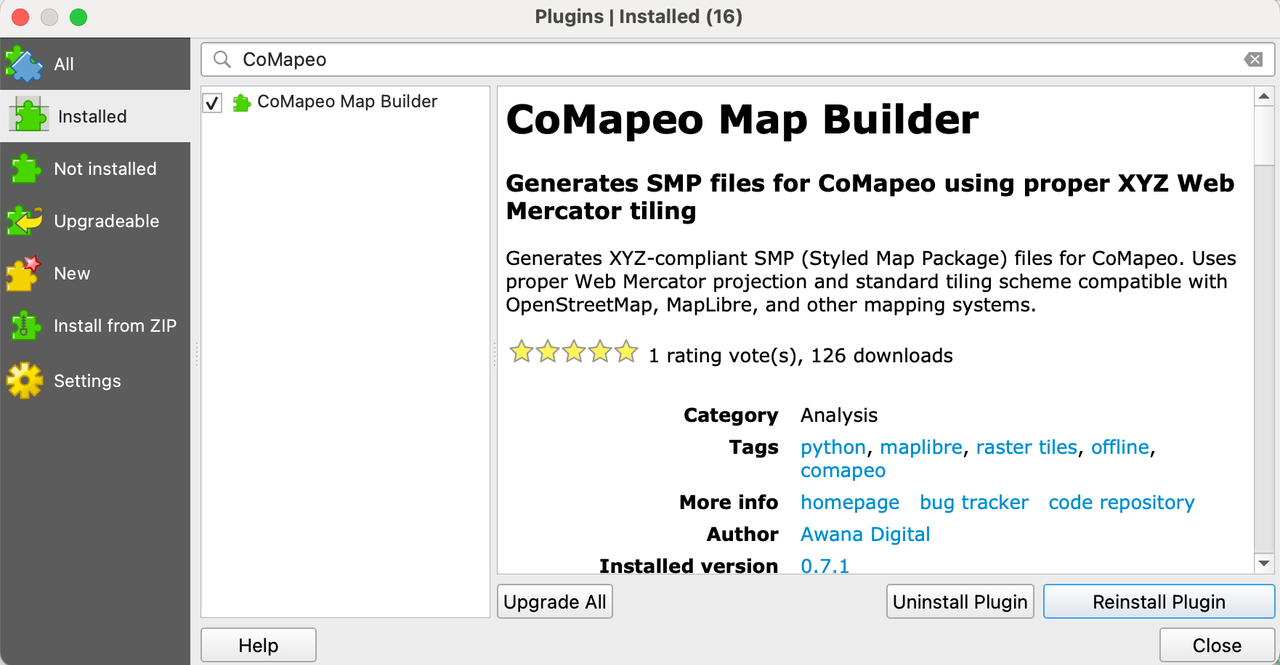Open the Upgradeable plugins icon
The width and height of the screenshot is (1280, 665).
click(x=24, y=221)
